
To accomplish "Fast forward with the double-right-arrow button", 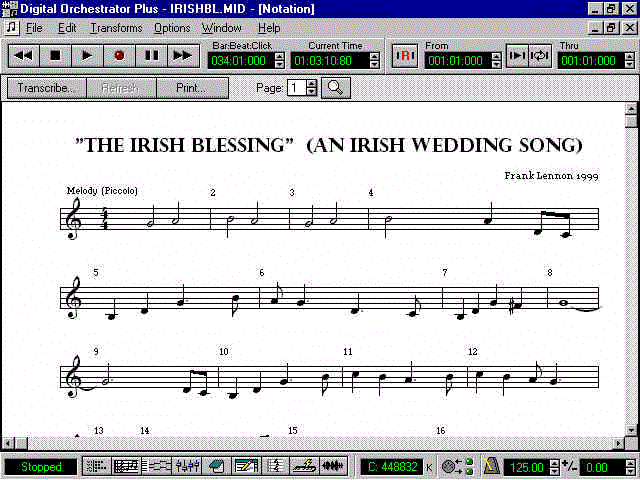I will (x=183, y=56).
